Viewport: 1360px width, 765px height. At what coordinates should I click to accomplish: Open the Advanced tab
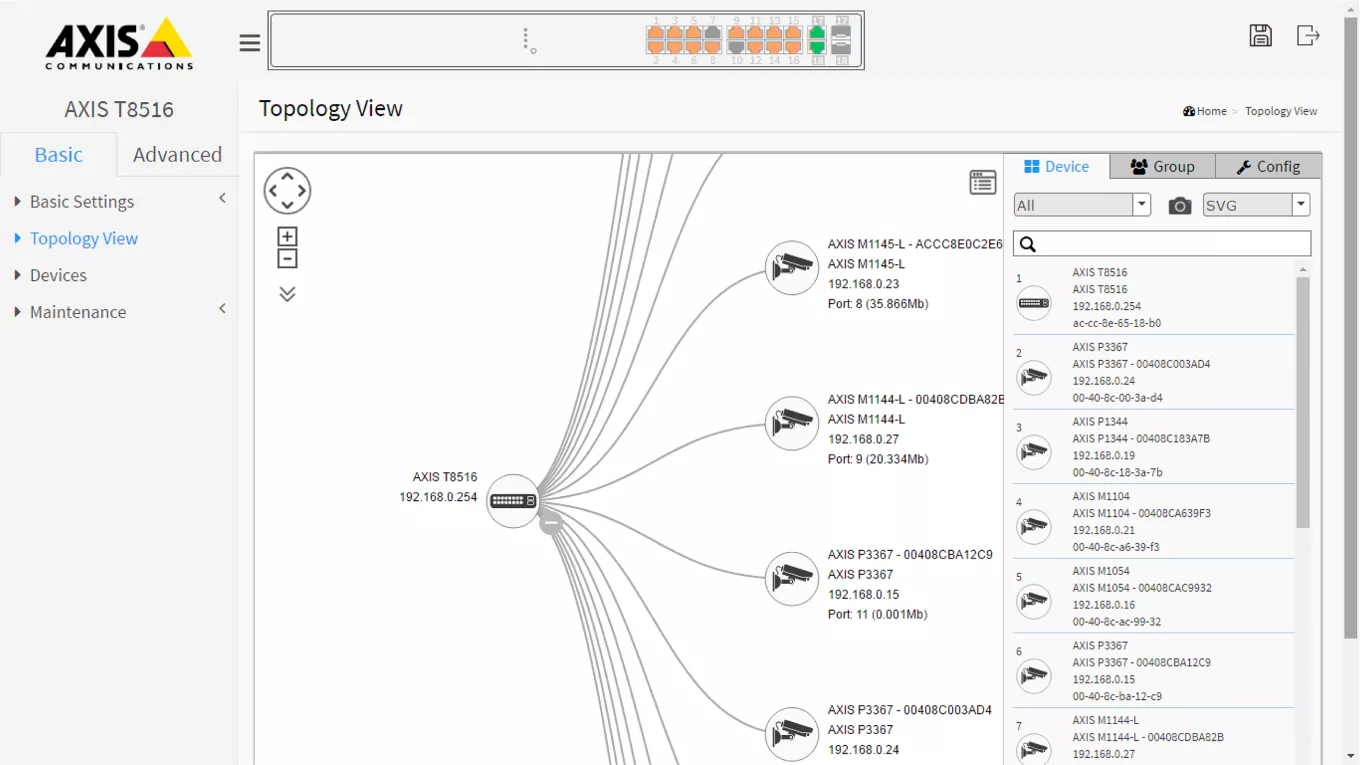pyautogui.click(x=177, y=155)
